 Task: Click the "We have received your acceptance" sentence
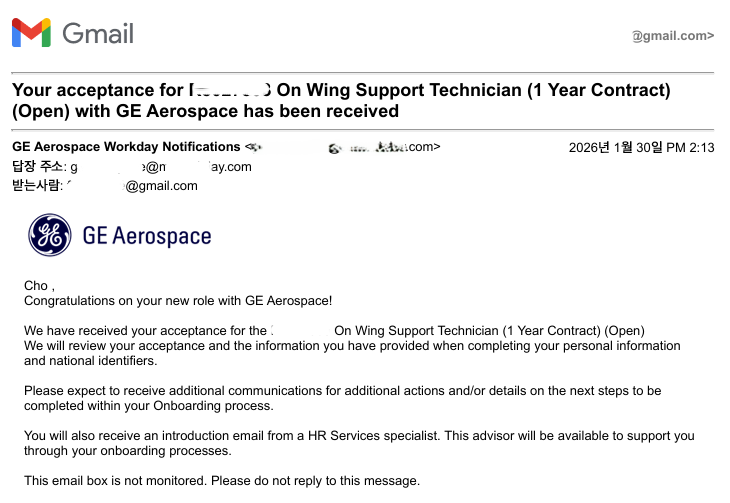click(145, 330)
